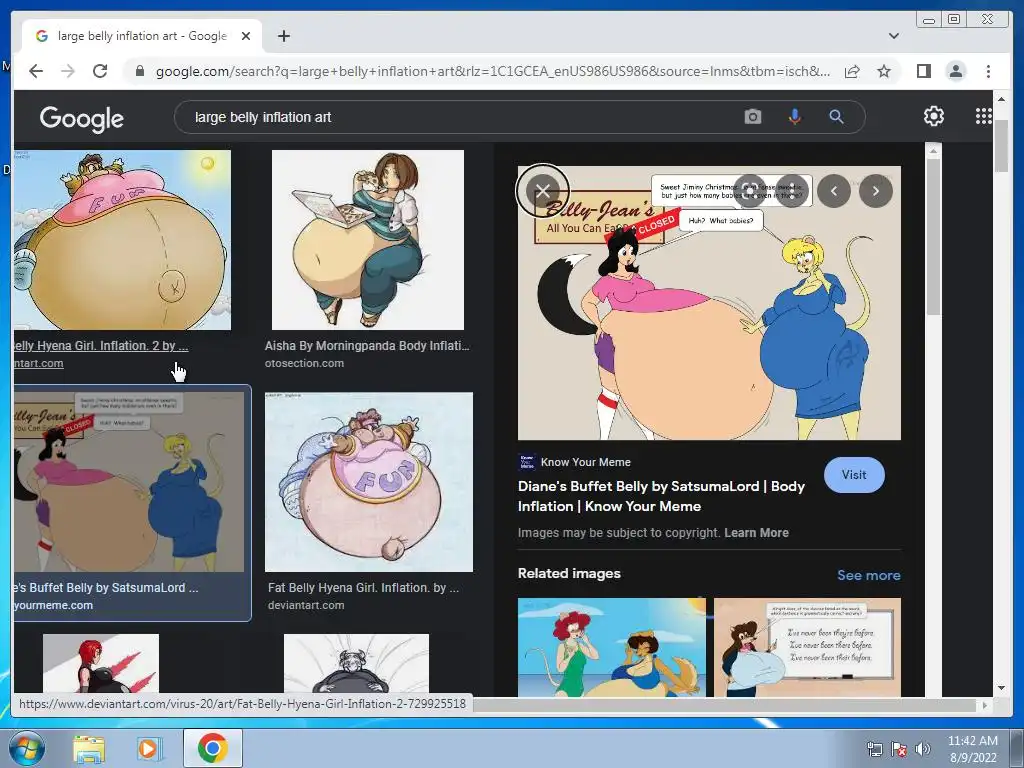The image size is (1024, 768).
Task: Start voice search with the microphone icon
Action: (794, 117)
